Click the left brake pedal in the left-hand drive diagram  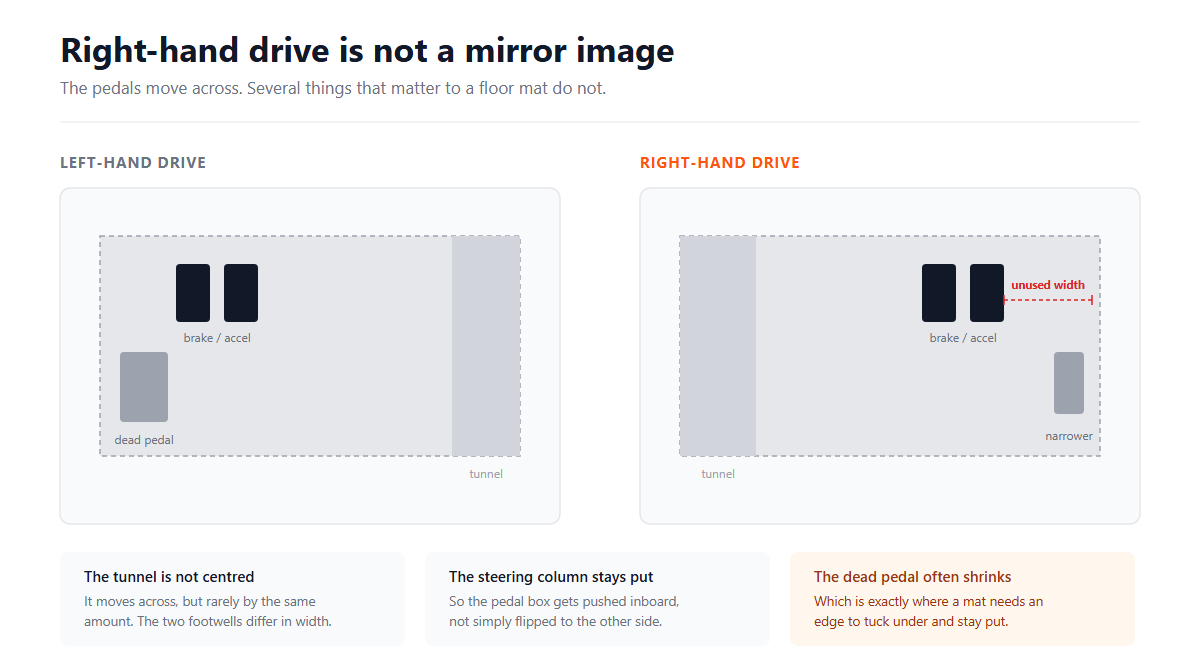[193, 293]
